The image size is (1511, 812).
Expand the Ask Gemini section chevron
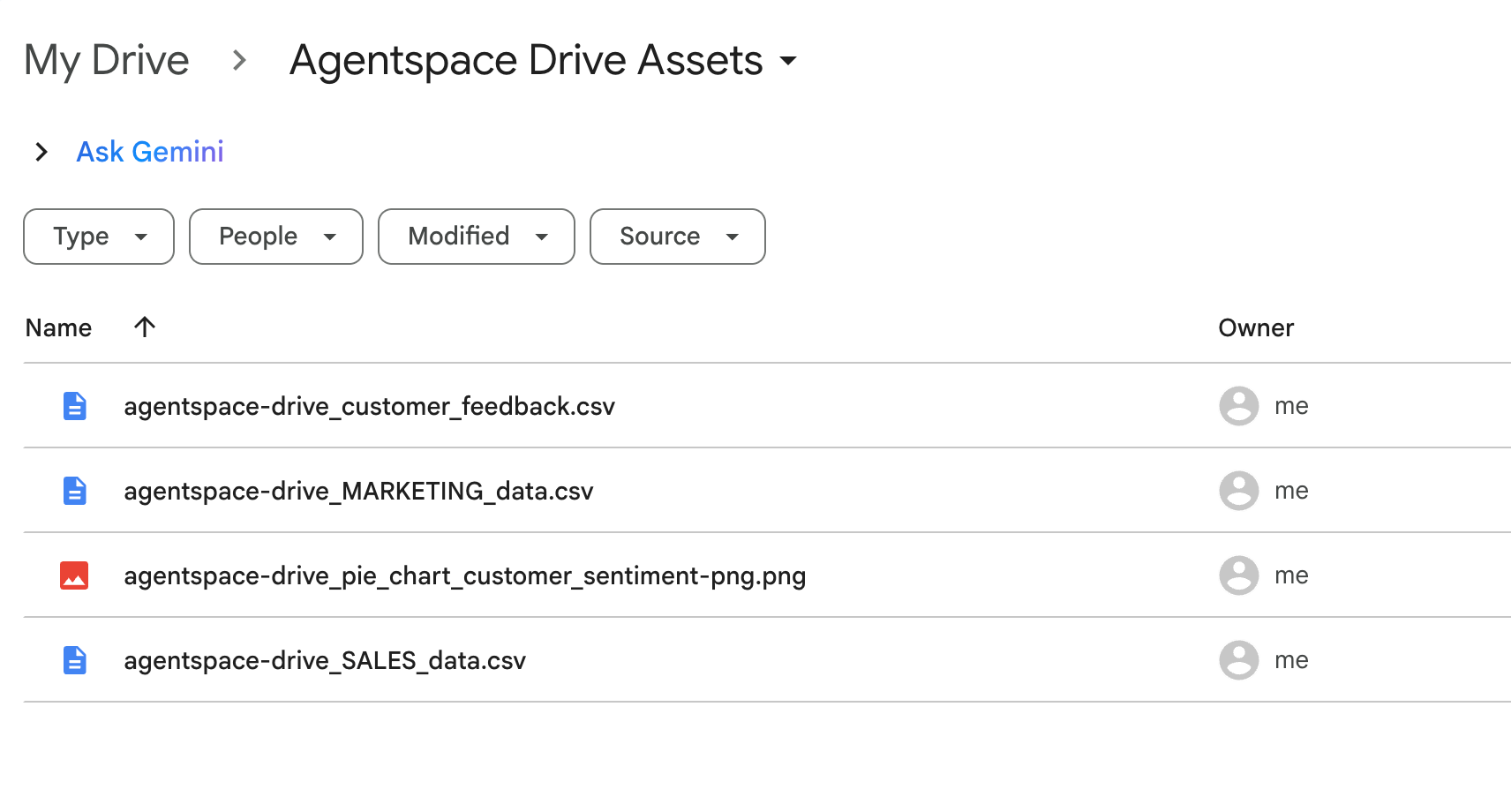coord(41,152)
